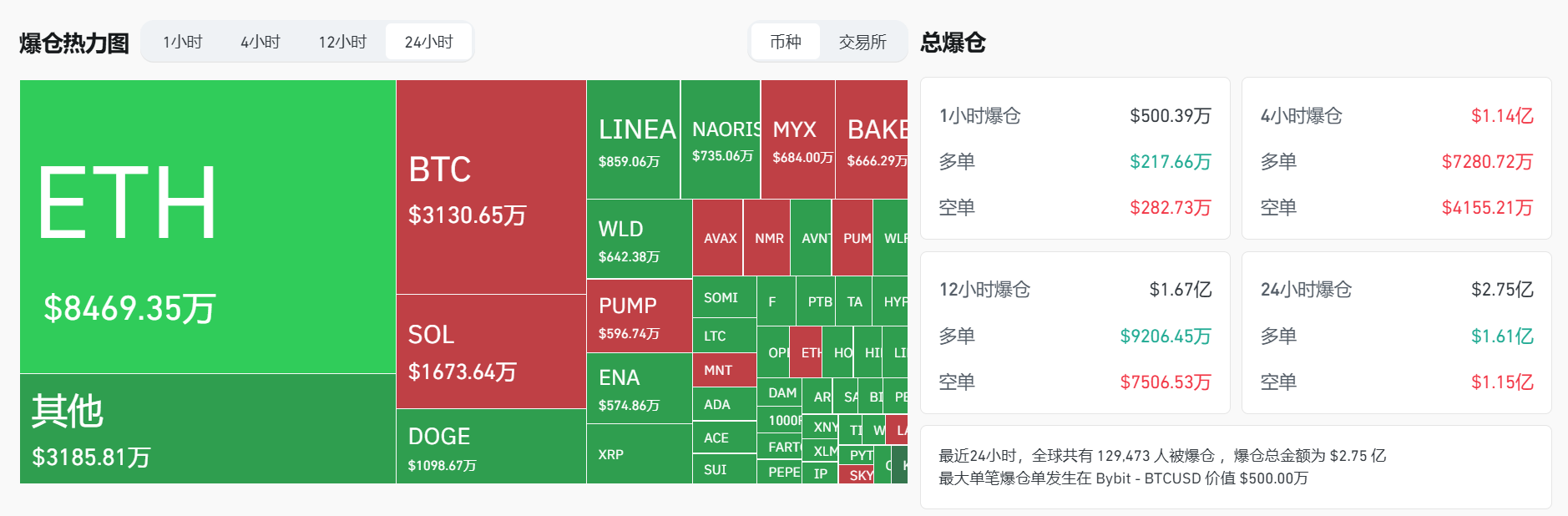Open the ENA liquidation tile
Image resolution: width=1568 pixels, height=516 pixels.
pyautogui.click(x=639, y=388)
